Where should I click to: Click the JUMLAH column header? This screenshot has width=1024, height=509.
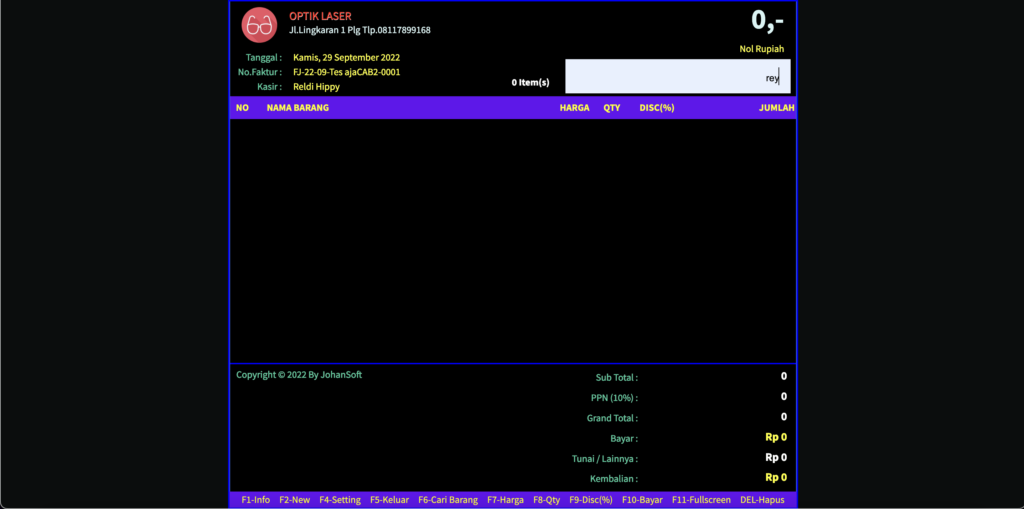[x=776, y=108]
